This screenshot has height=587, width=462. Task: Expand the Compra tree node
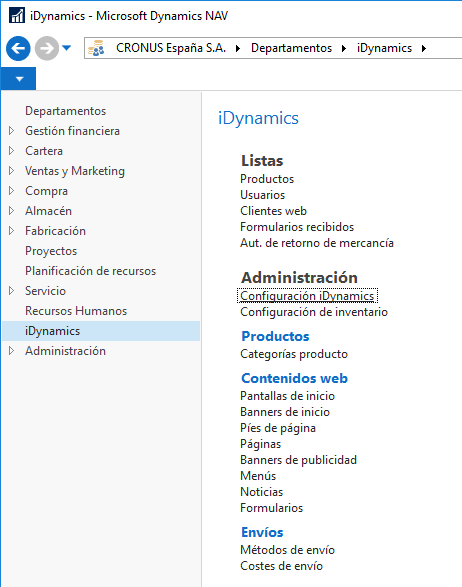tap(11, 191)
